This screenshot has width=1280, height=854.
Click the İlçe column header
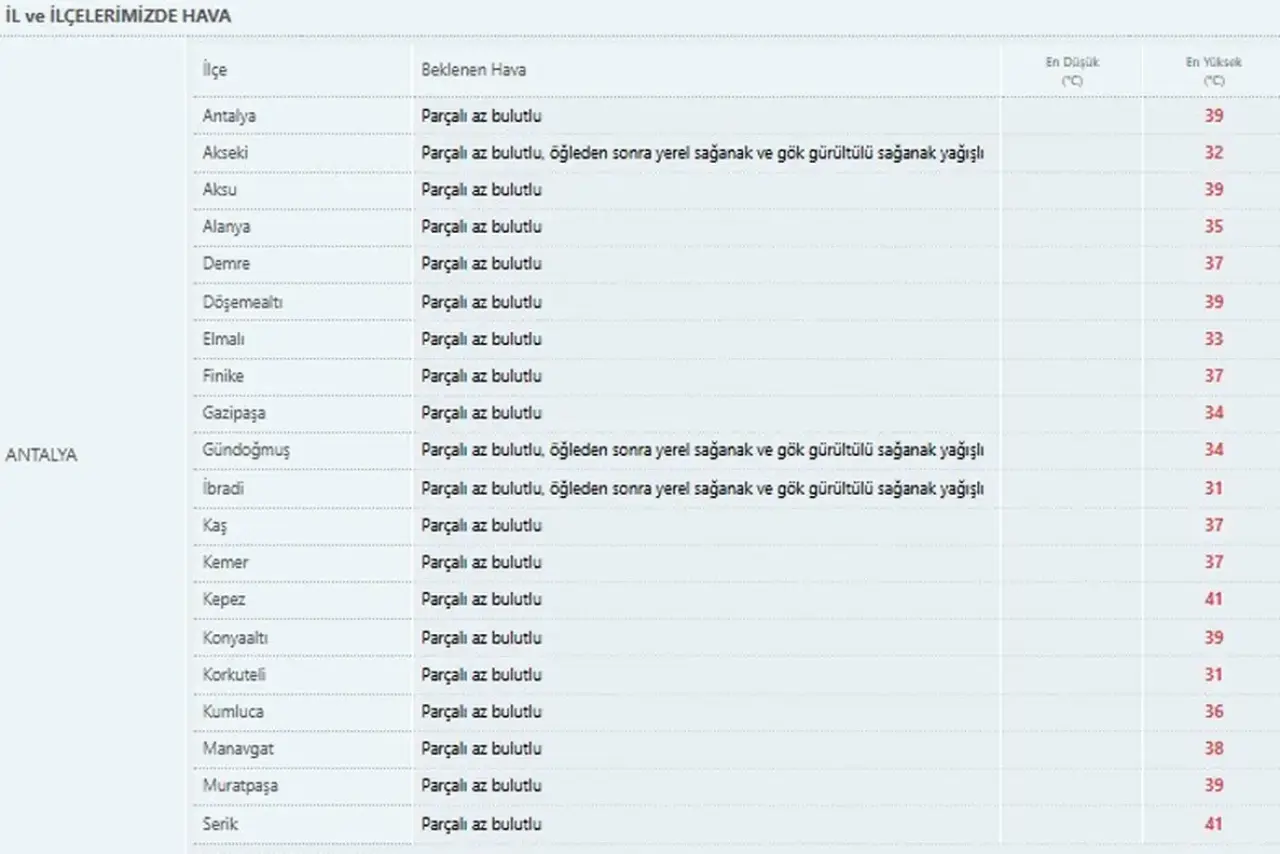(x=215, y=70)
